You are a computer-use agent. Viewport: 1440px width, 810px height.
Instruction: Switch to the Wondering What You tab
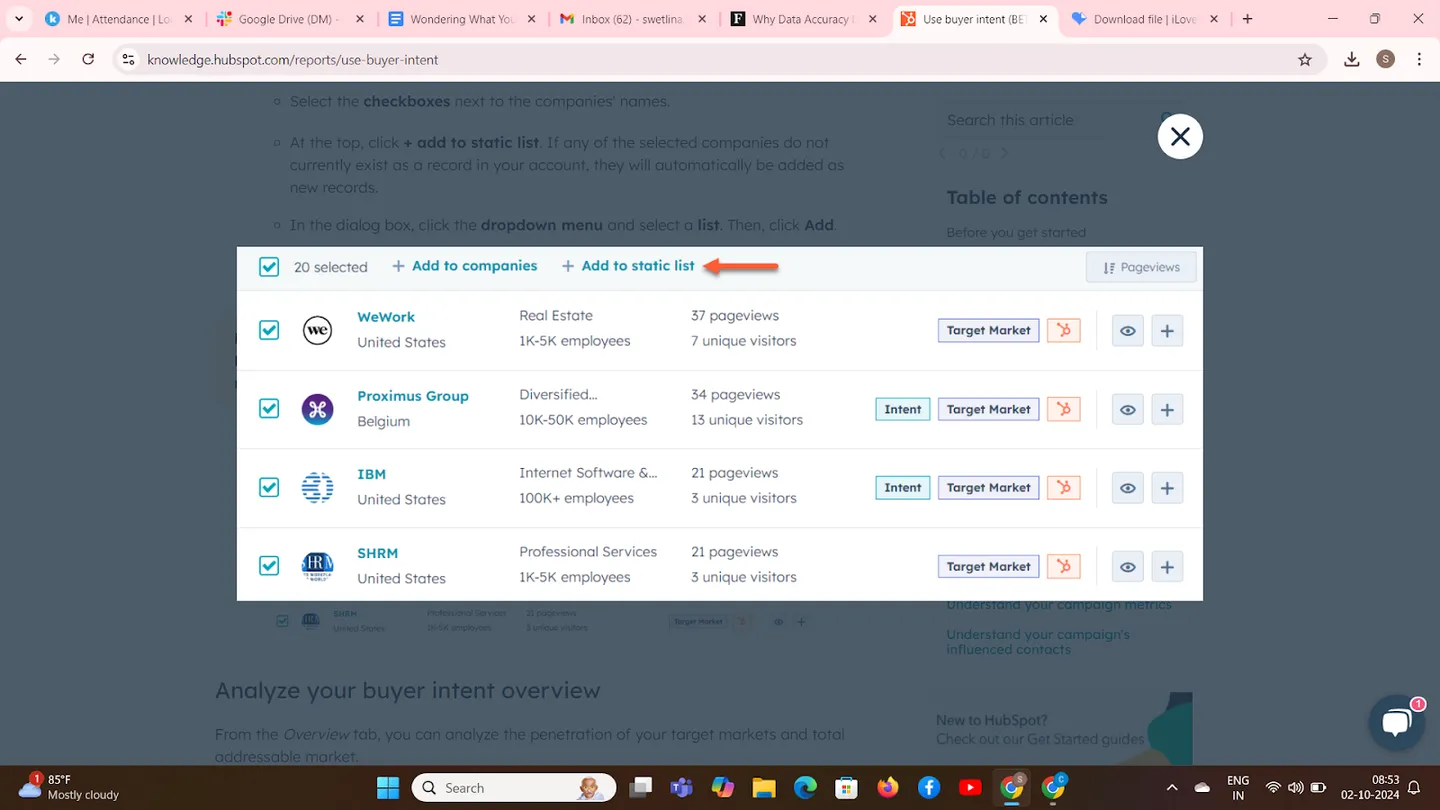pyautogui.click(x=461, y=19)
